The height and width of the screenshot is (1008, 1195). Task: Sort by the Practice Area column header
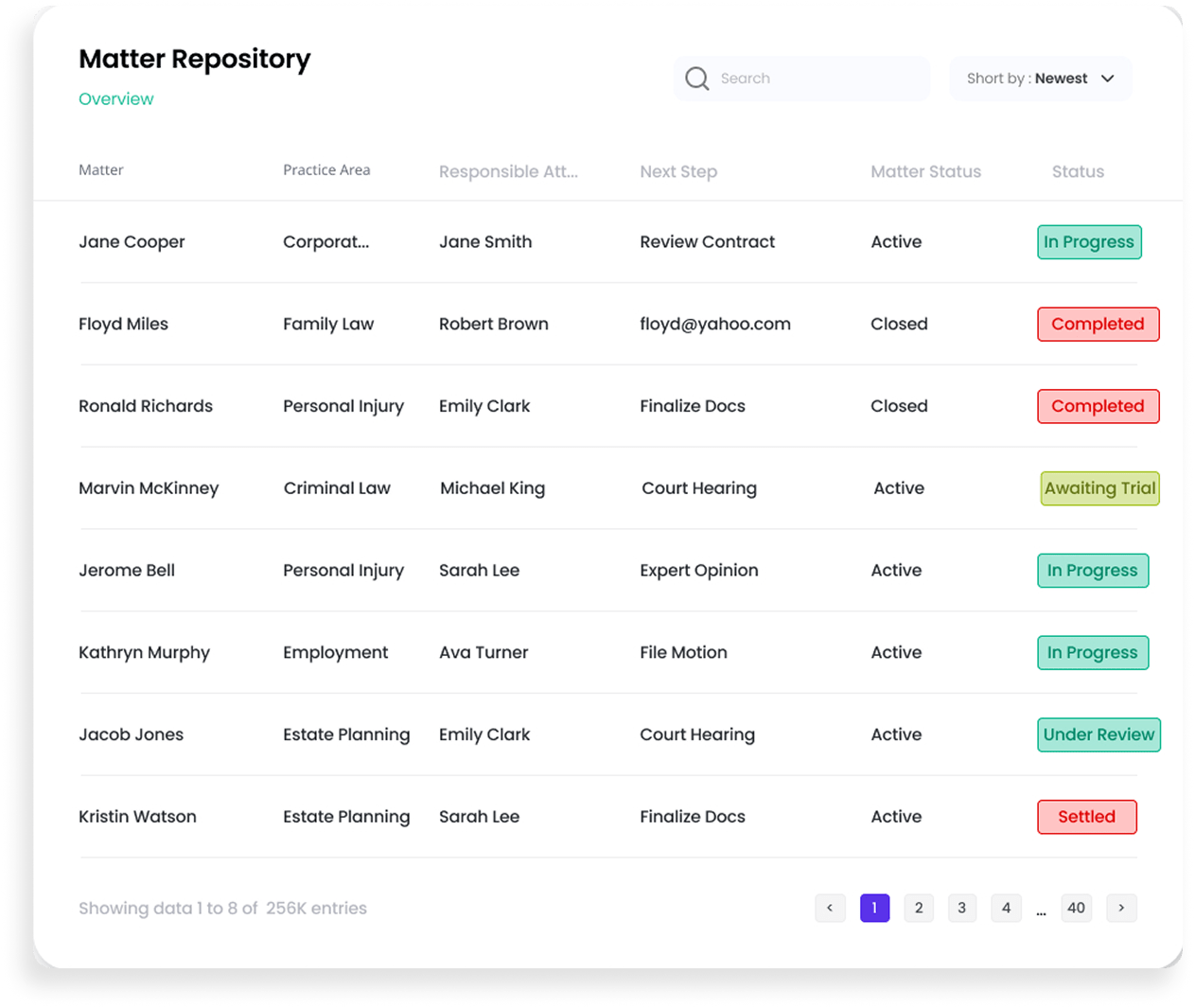pos(326,169)
